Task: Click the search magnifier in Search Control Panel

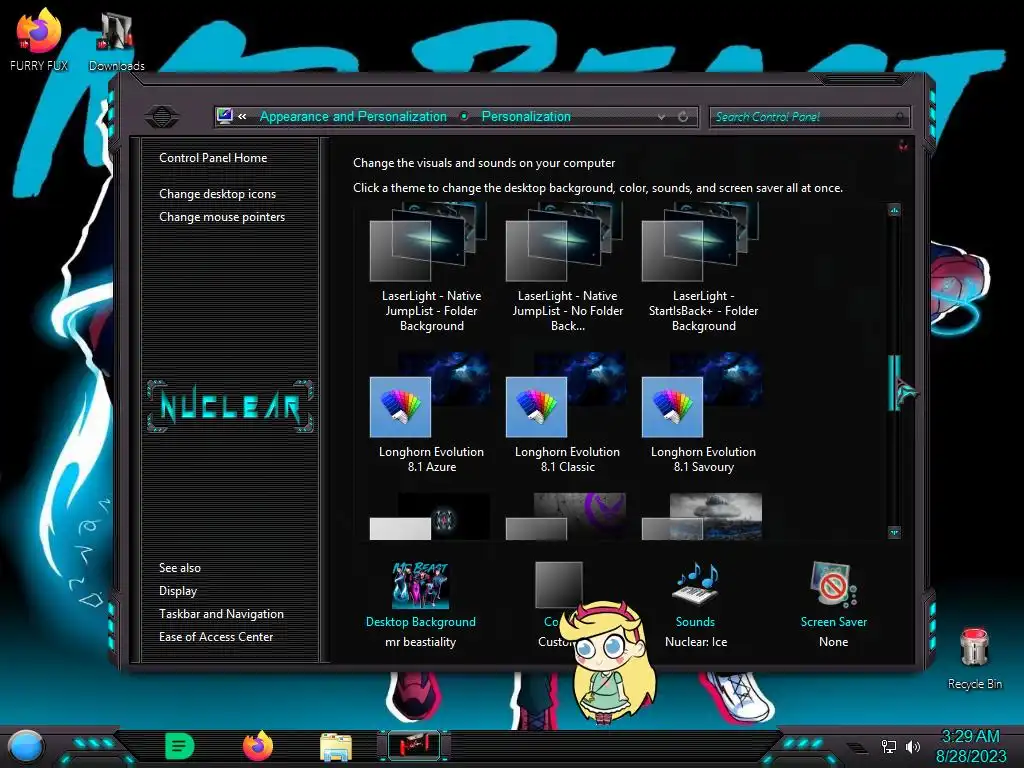Action: pyautogui.click(x=900, y=117)
